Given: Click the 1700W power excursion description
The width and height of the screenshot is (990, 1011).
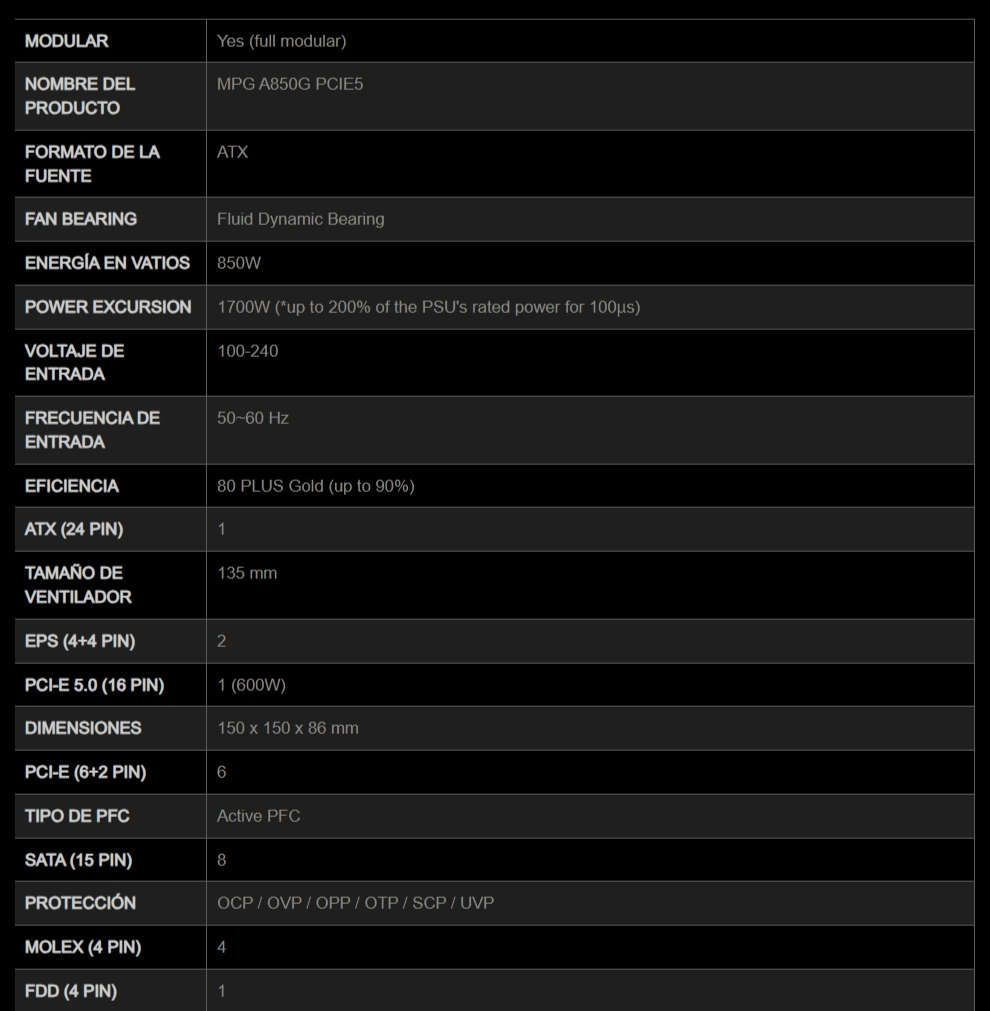Looking at the screenshot, I should (428, 307).
